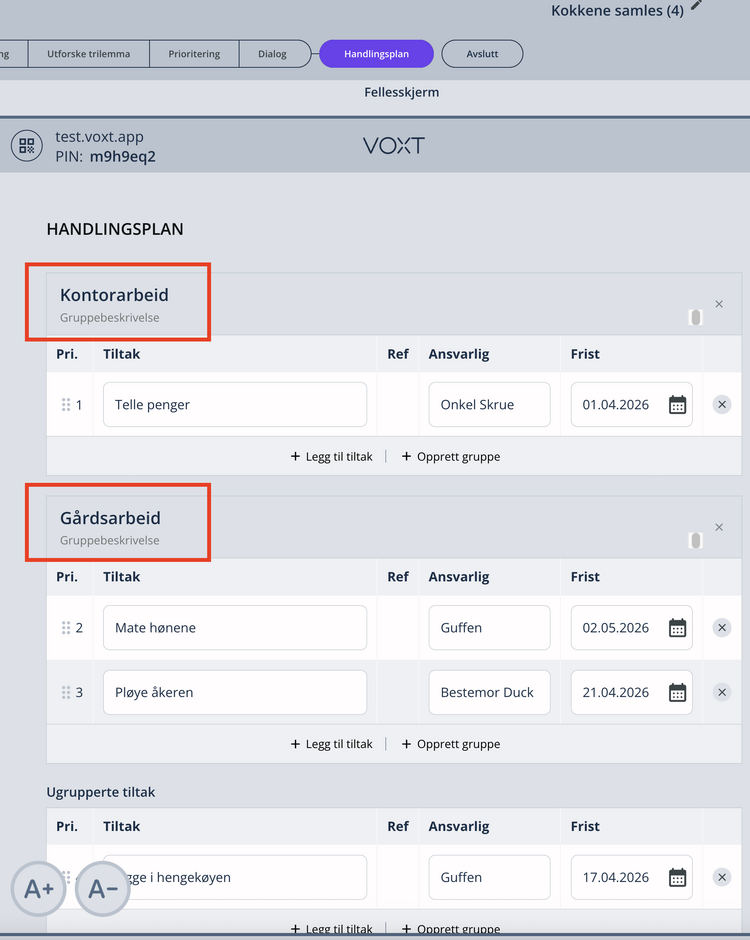The width and height of the screenshot is (750, 940).
Task: Go to the Avslutt step
Action: [x=482, y=54]
